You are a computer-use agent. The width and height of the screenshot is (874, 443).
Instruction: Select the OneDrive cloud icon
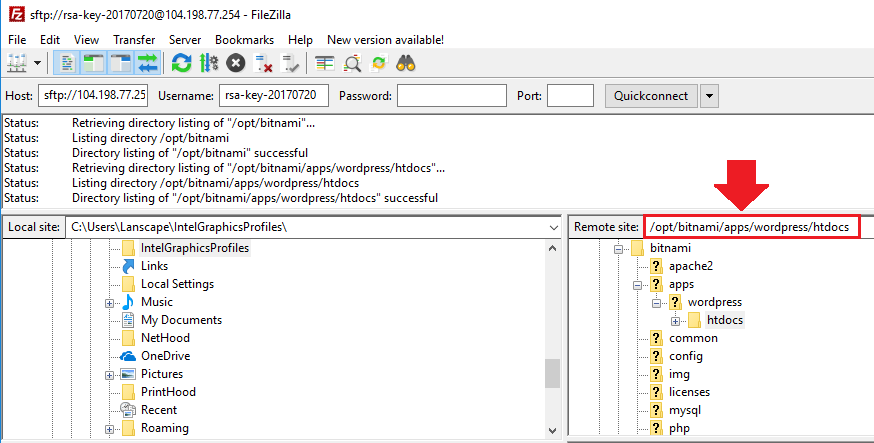(x=128, y=356)
